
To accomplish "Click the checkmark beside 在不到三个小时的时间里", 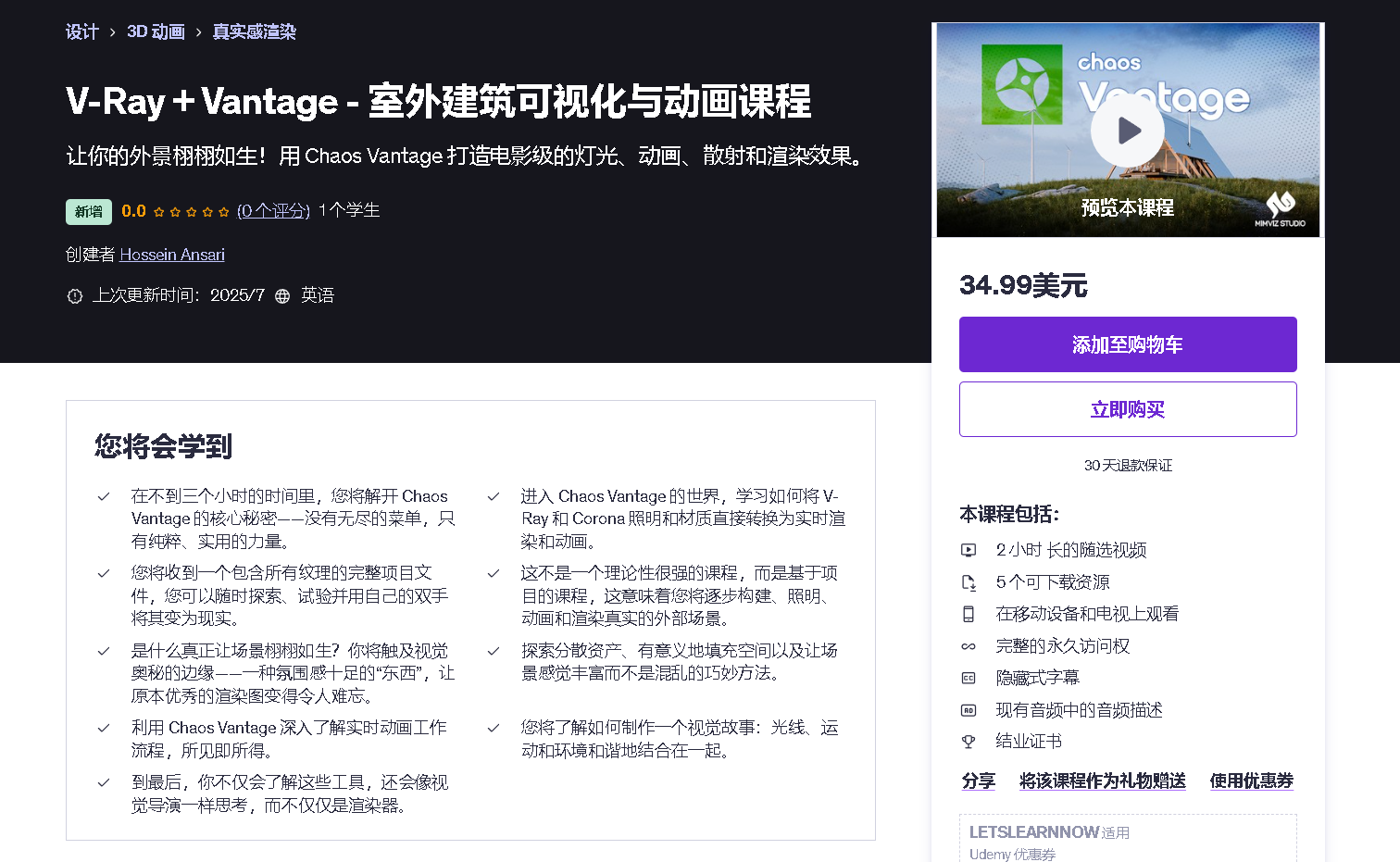I will 104,497.
